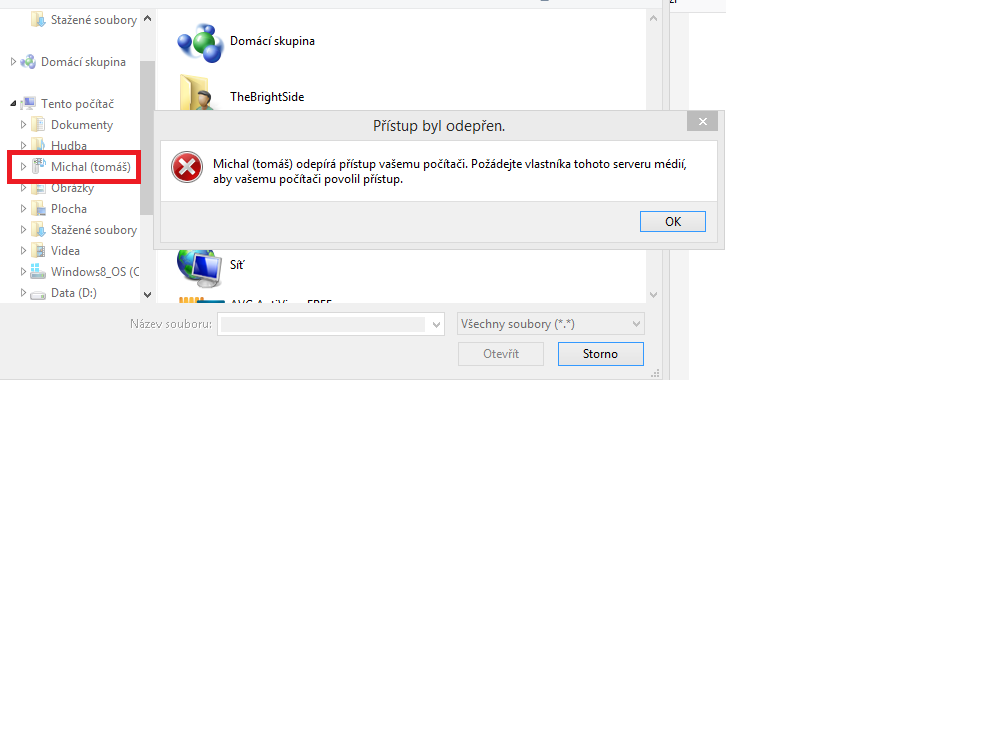
Task: Close the Přístup byl odepřen dialog
Action: click(702, 121)
